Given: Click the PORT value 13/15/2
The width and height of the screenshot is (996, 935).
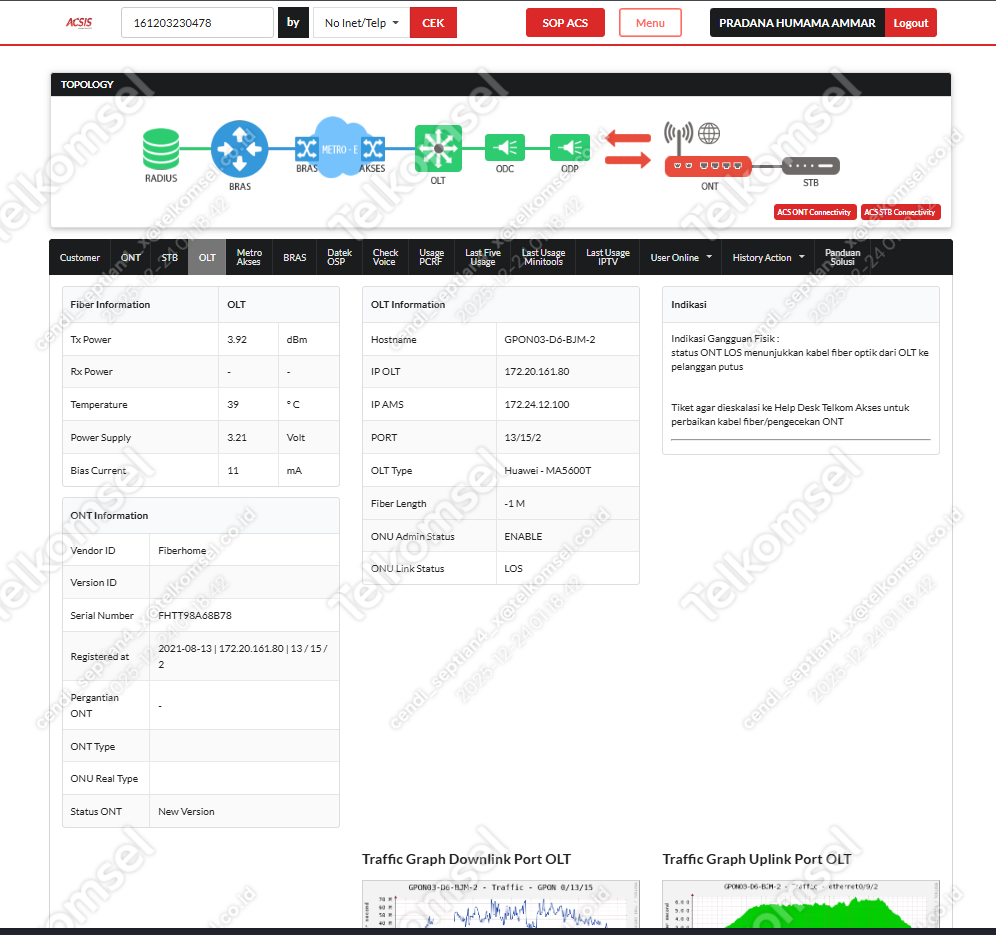Looking at the screenshot, I should point(523,438).
